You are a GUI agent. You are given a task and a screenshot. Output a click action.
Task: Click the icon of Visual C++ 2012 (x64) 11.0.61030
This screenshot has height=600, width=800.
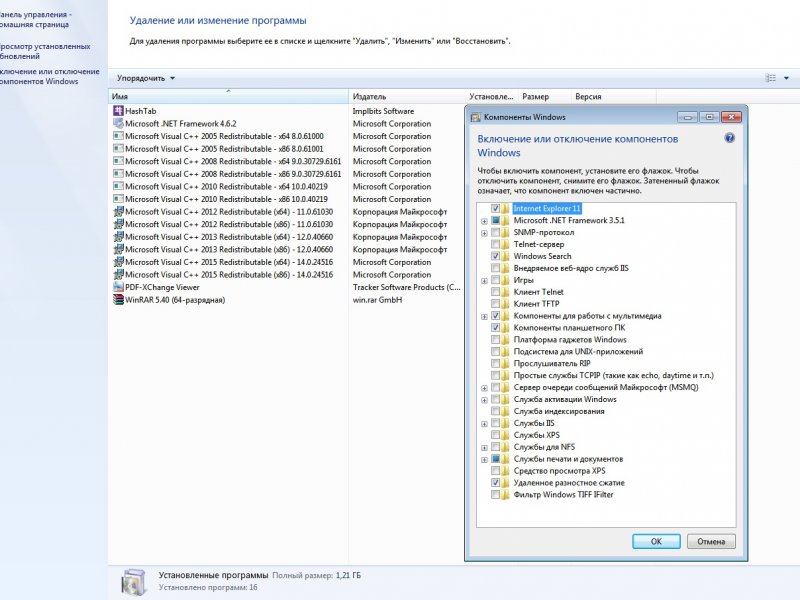(118, 212)
